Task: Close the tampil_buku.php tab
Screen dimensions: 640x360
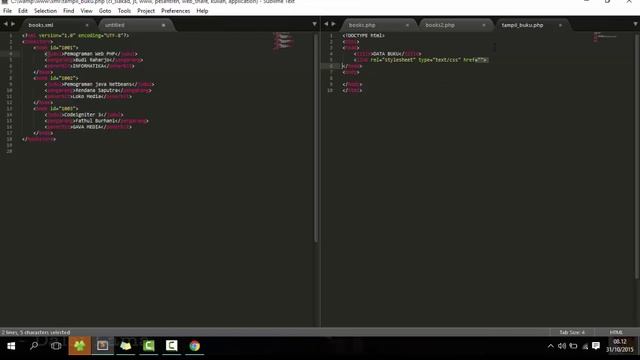Action: (x=560, y=25)
